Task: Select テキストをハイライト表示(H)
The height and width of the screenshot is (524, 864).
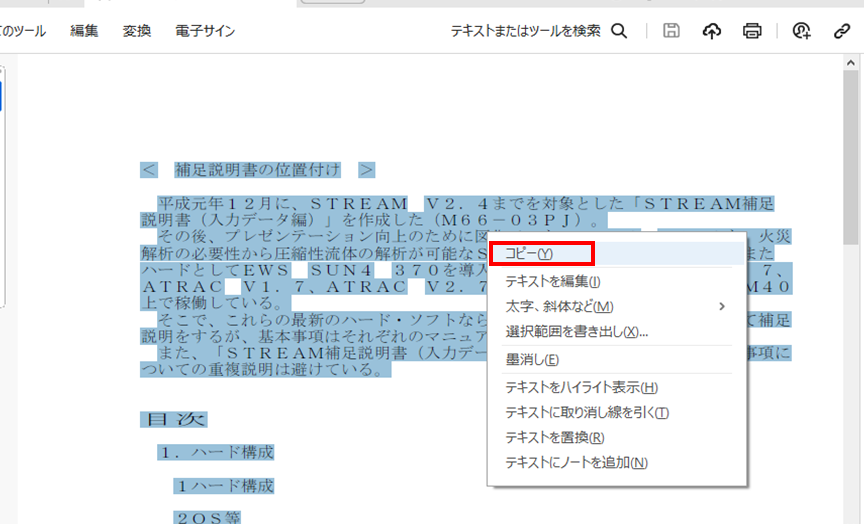Action: pos(617,387)
